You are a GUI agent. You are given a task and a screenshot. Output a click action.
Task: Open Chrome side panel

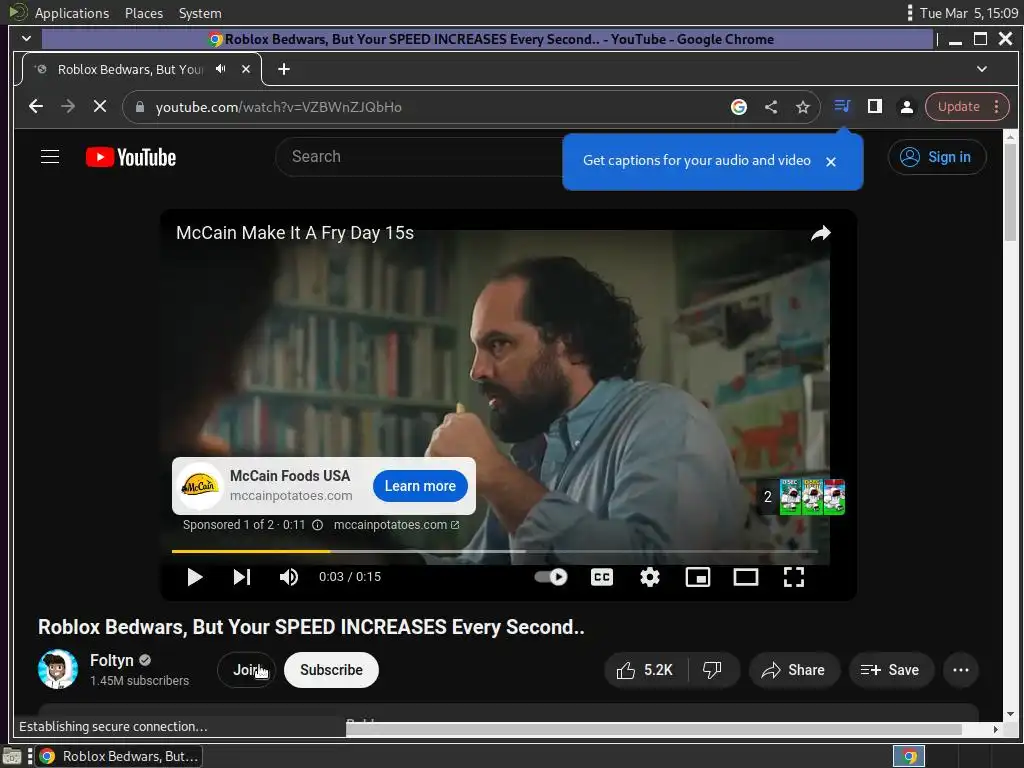[874, 106]
